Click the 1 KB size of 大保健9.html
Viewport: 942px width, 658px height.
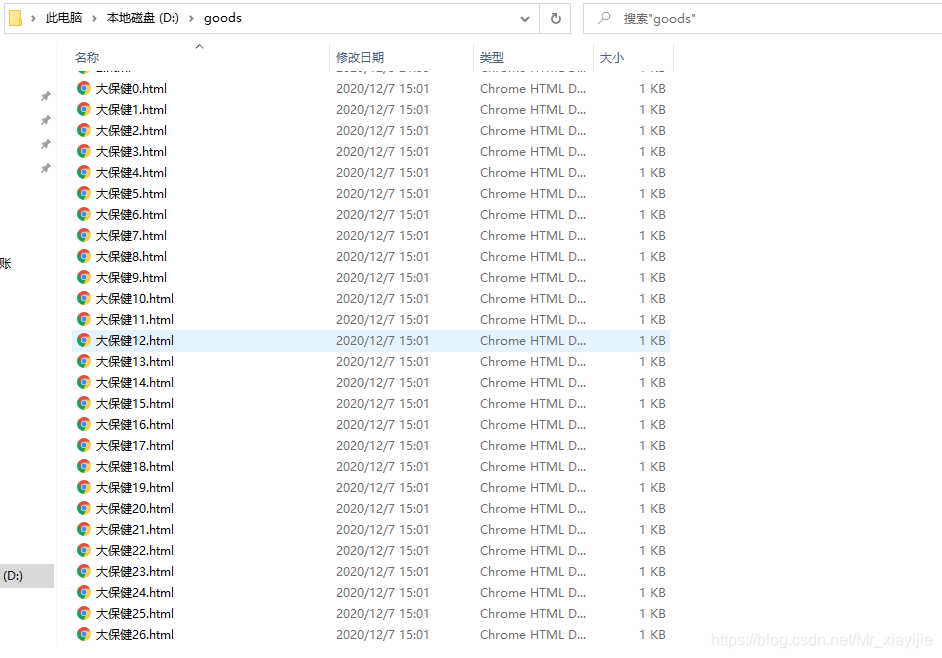(652, 278)
